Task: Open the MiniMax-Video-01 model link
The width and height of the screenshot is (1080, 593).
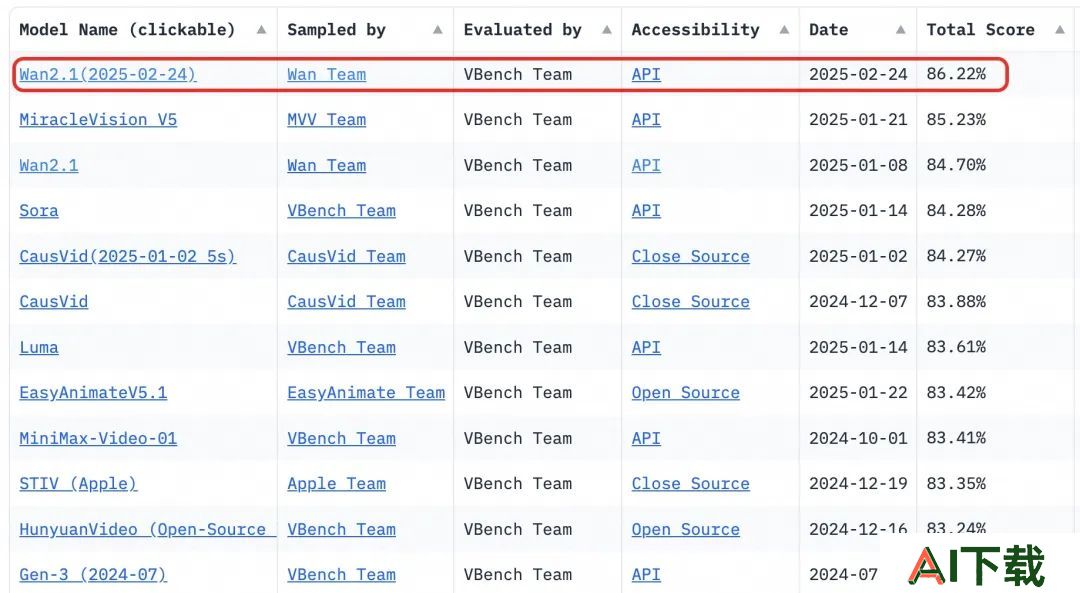Action: [x=98, y=438]
